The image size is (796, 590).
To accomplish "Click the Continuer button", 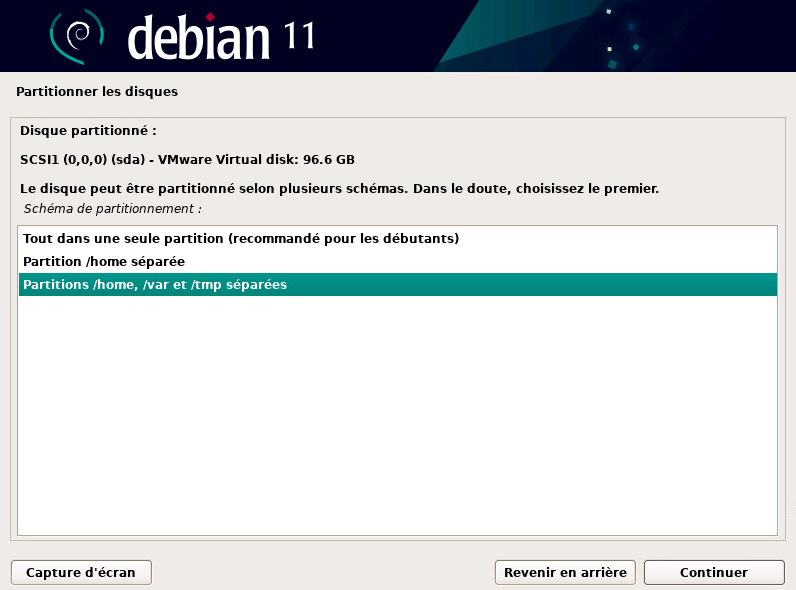I will (x=714, y=573).
